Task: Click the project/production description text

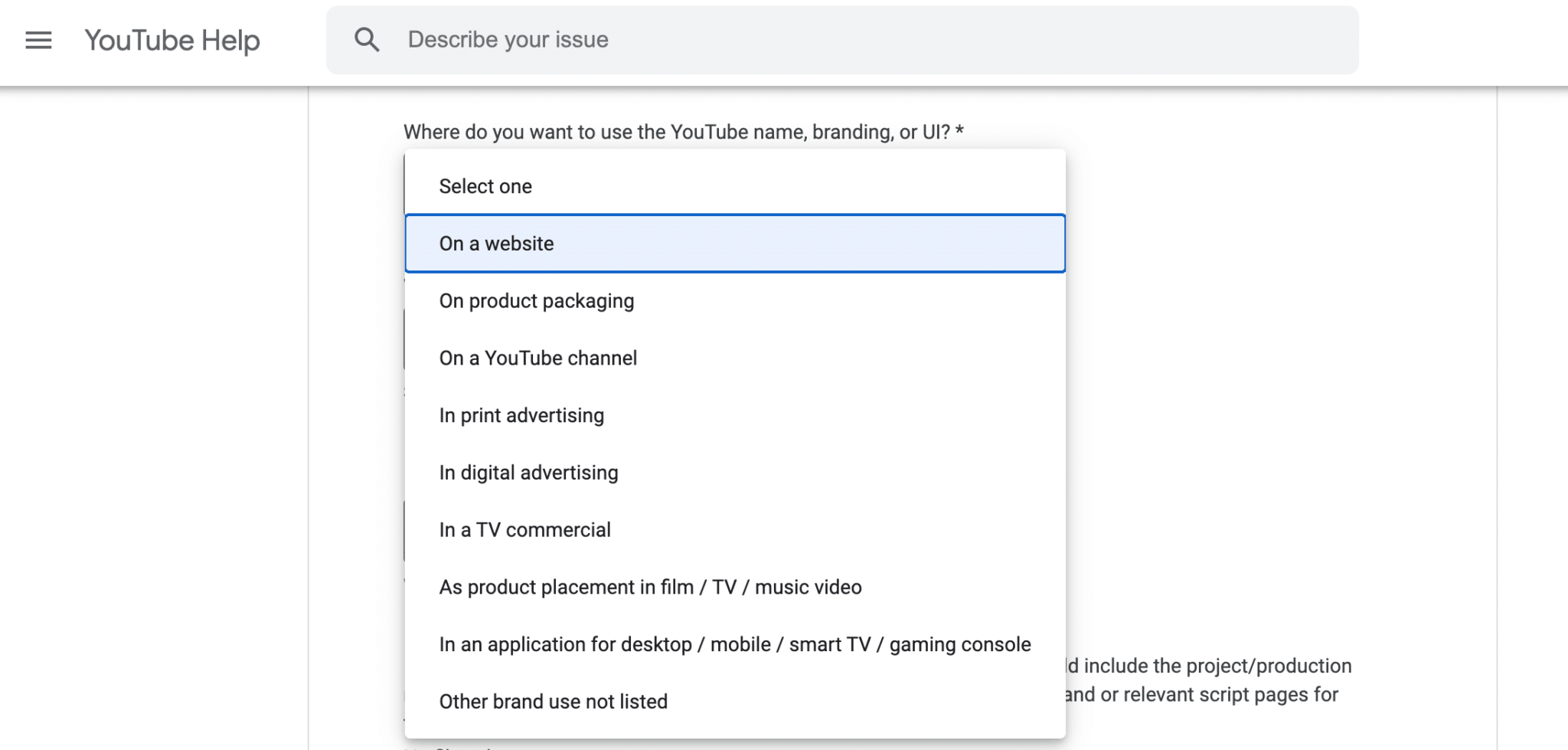Action: (1210, 666)
